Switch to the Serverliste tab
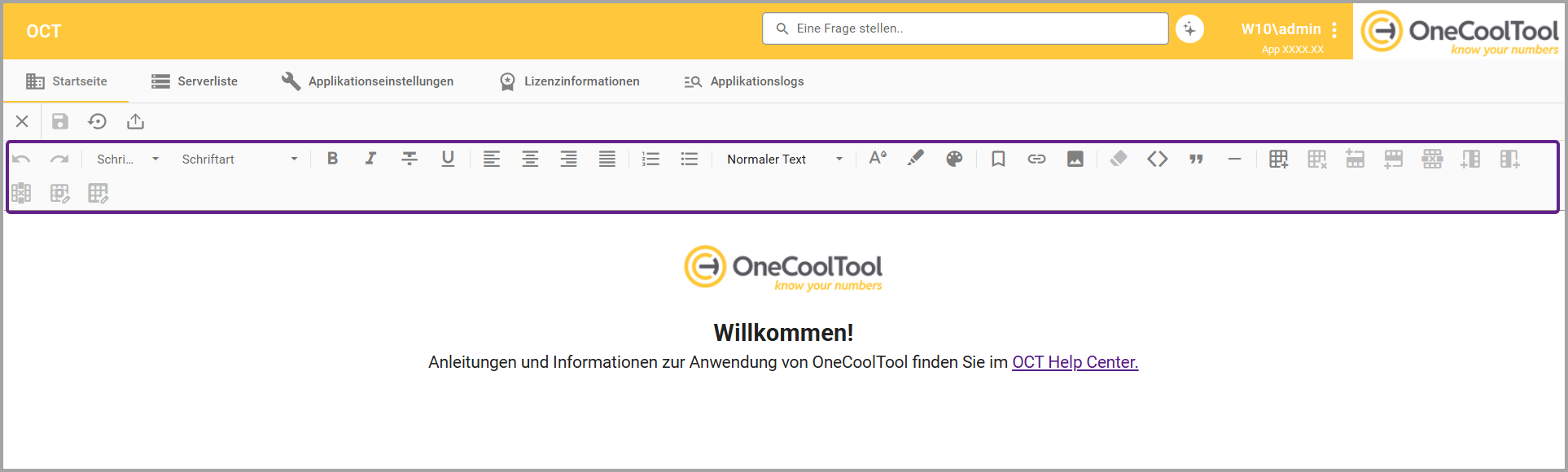 tap(195, 81)
